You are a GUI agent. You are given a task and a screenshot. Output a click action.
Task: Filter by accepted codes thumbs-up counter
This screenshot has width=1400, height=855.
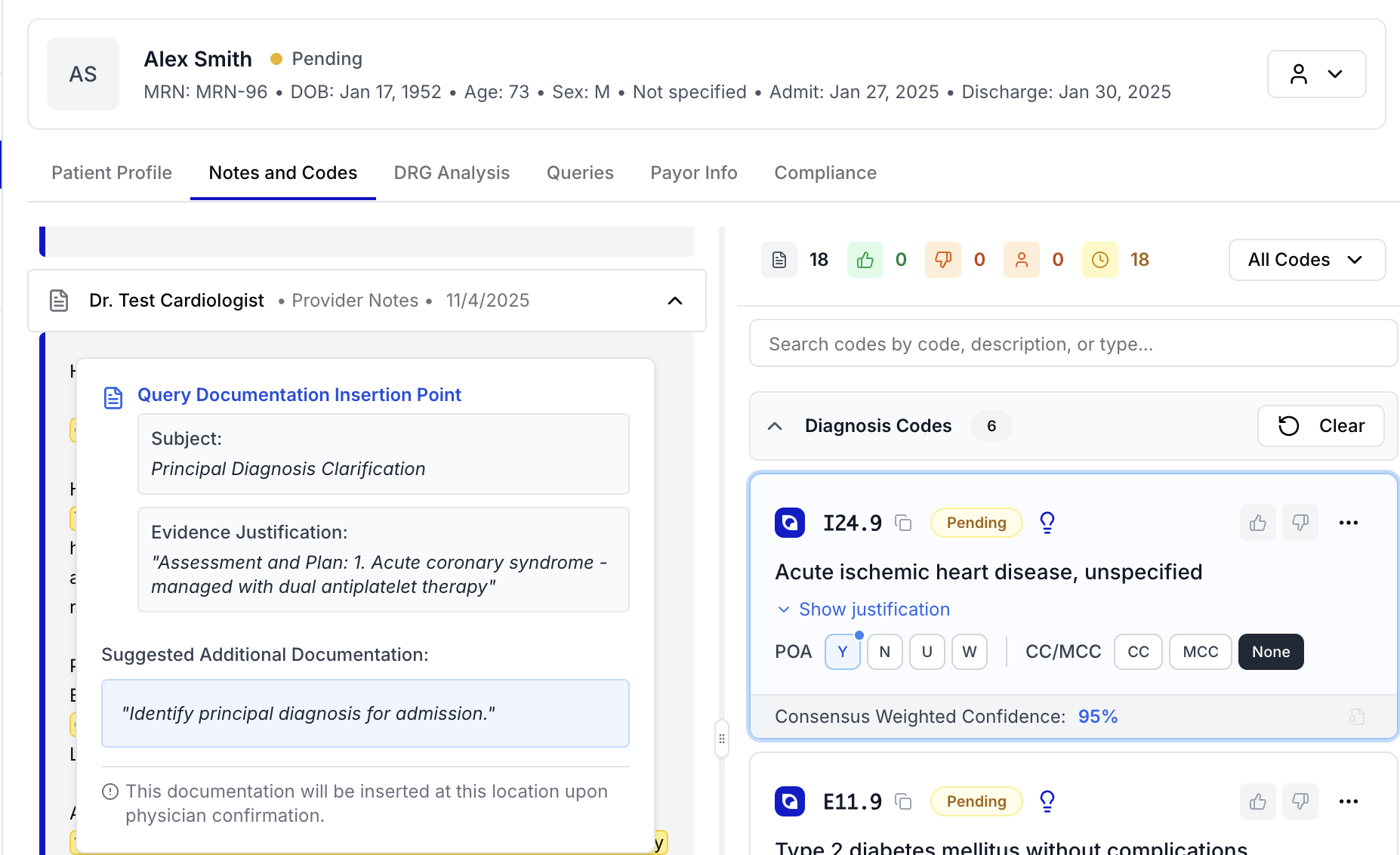pos(865,260)
